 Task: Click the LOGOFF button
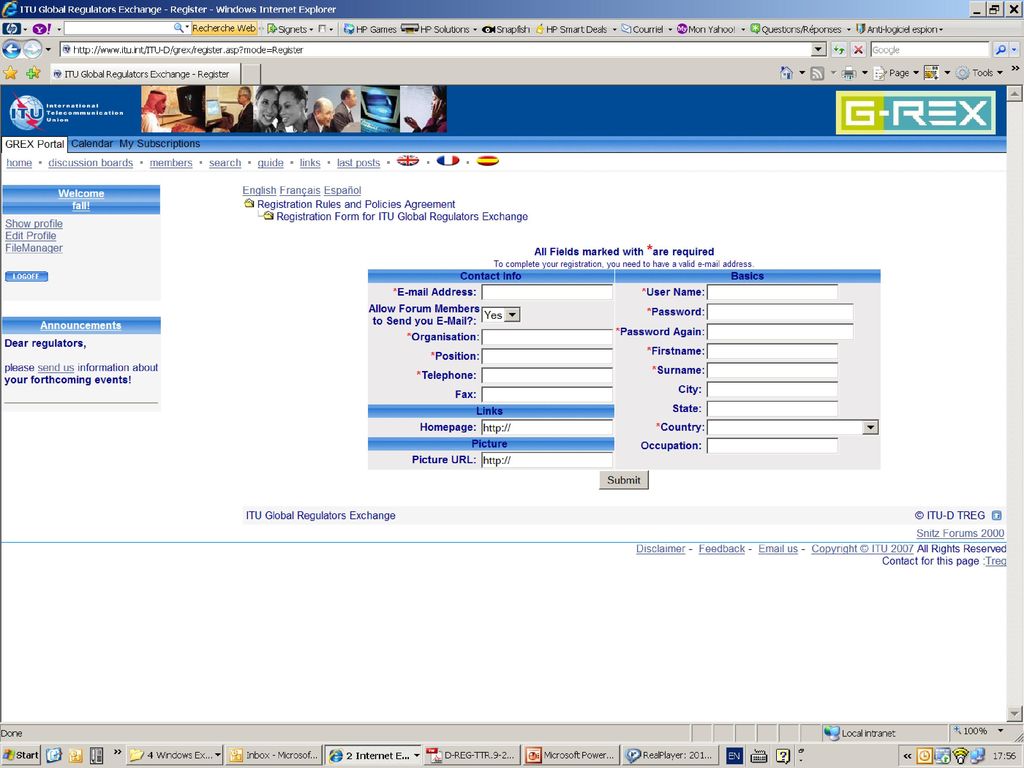[26, 276]
